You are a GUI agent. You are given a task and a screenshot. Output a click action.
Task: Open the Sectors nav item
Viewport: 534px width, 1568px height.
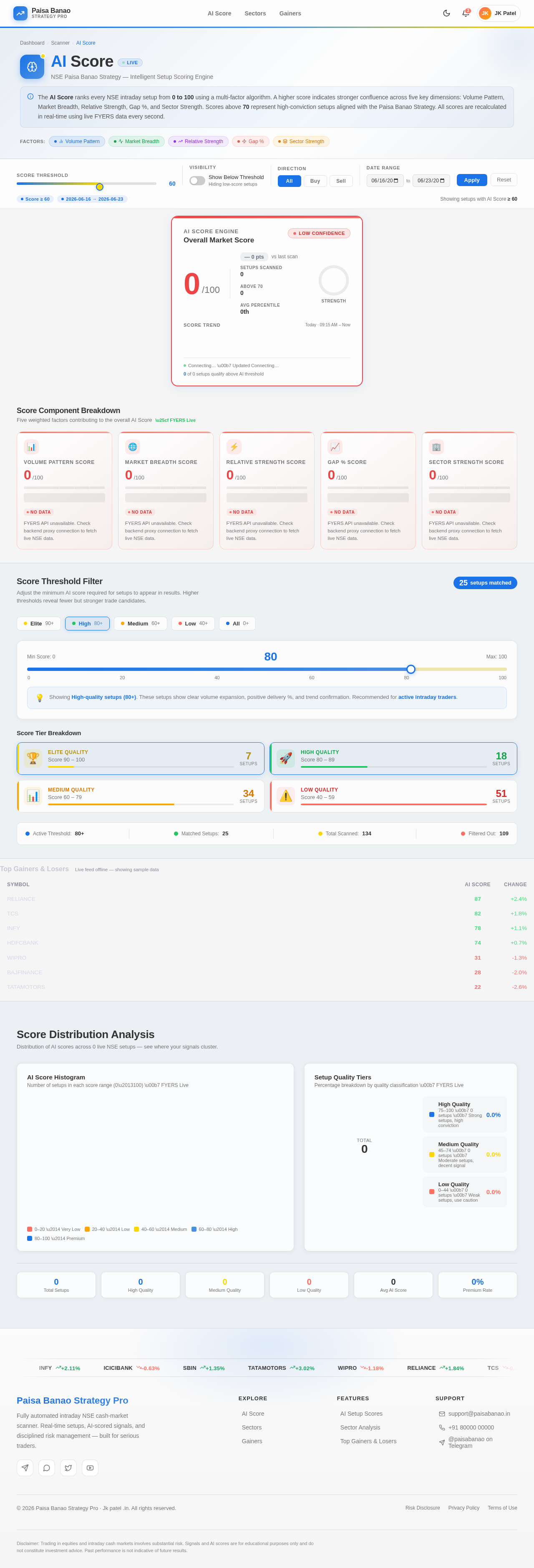[255, 13]
